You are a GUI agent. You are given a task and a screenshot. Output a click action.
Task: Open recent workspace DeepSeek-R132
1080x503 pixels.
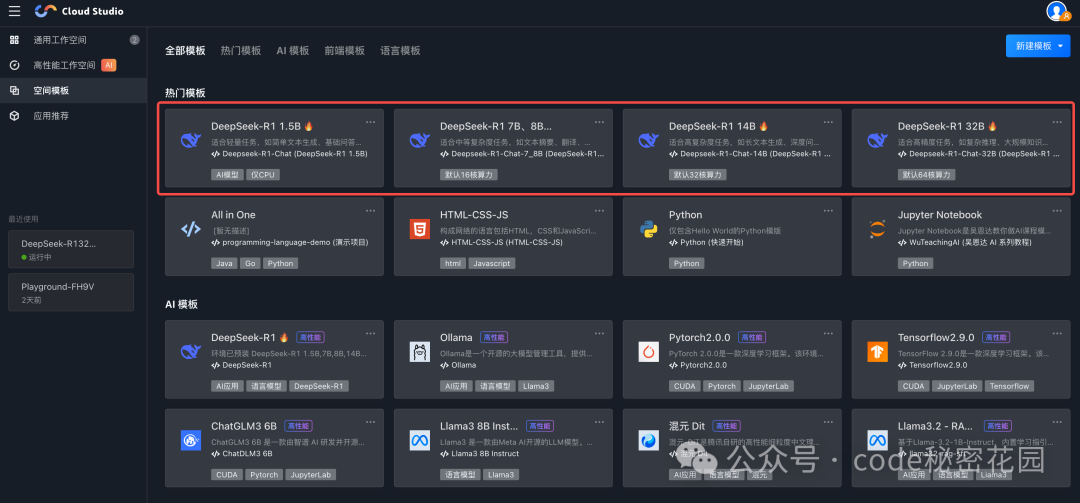[x=71, y=249]
